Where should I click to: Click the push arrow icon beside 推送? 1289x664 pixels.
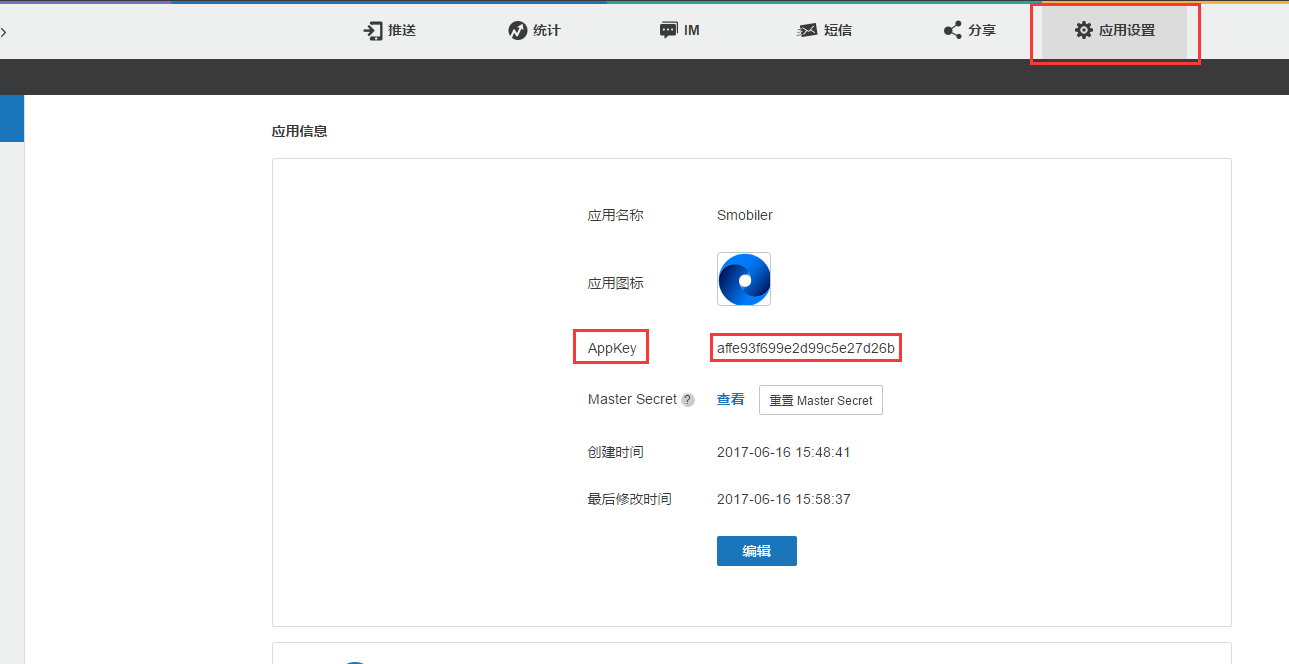point(373,30)
